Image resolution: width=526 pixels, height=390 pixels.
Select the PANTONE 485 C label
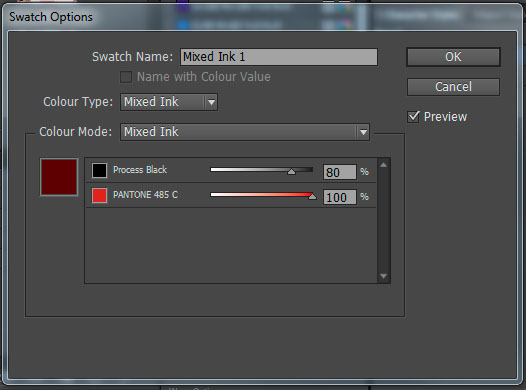(x=145, y=194)
